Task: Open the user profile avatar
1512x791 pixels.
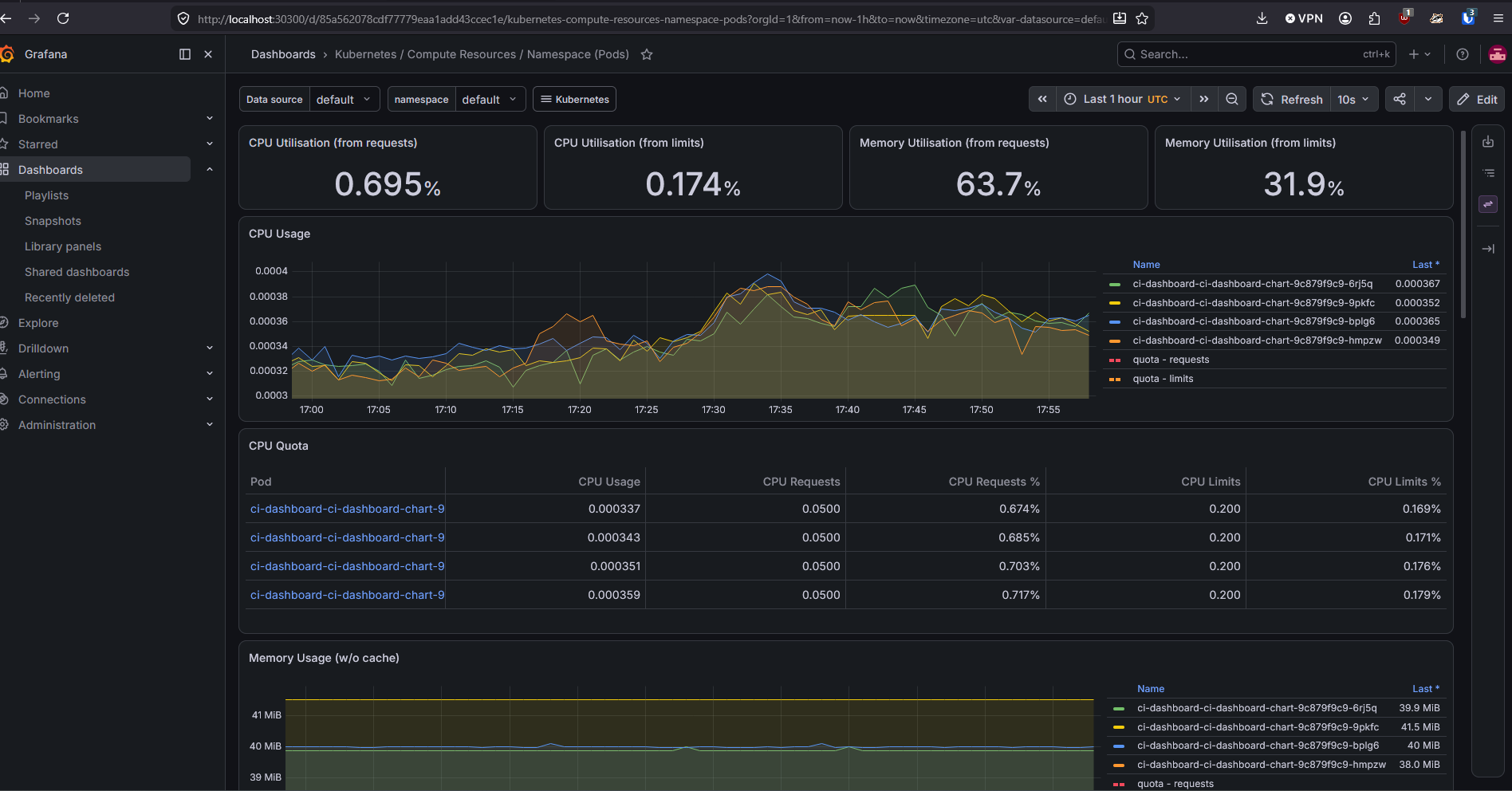Action: 1497,54
